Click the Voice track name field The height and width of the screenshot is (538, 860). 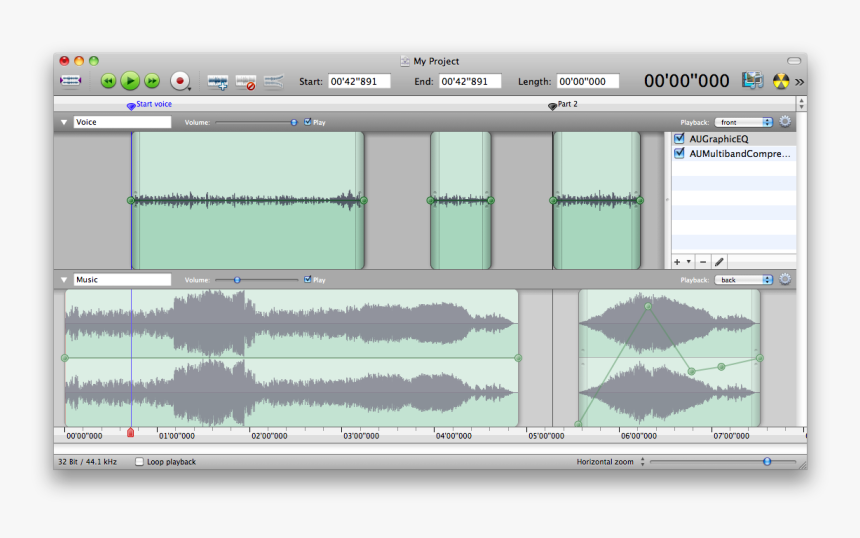[x=122, y=122]
